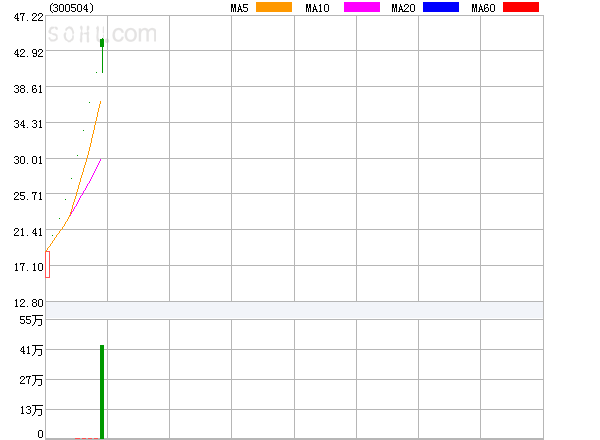Click the MA5 legend label
The height and width of the screenshot is (440, 600).
coord(239,8)
